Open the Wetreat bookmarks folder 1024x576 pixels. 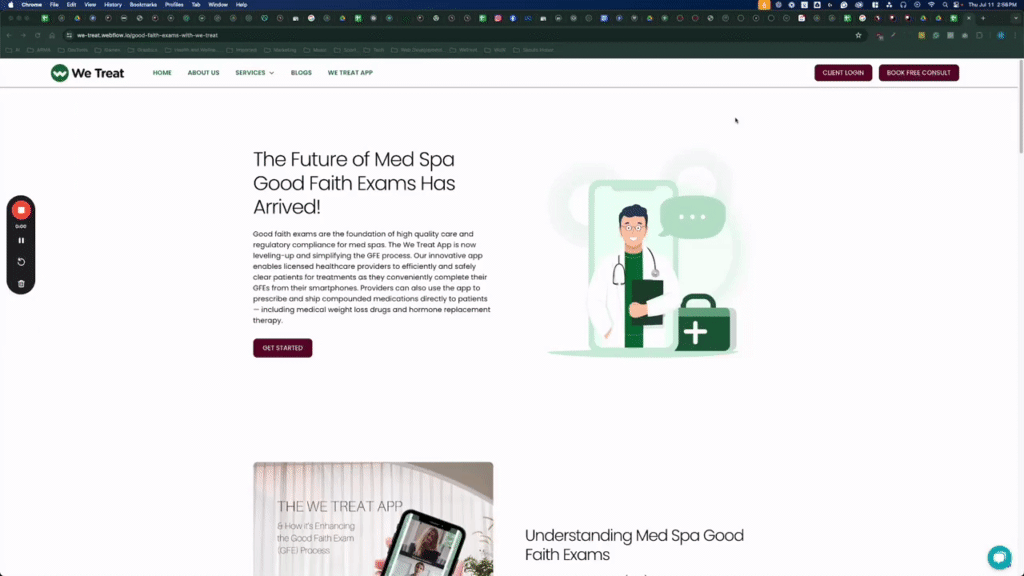point(464,50)
